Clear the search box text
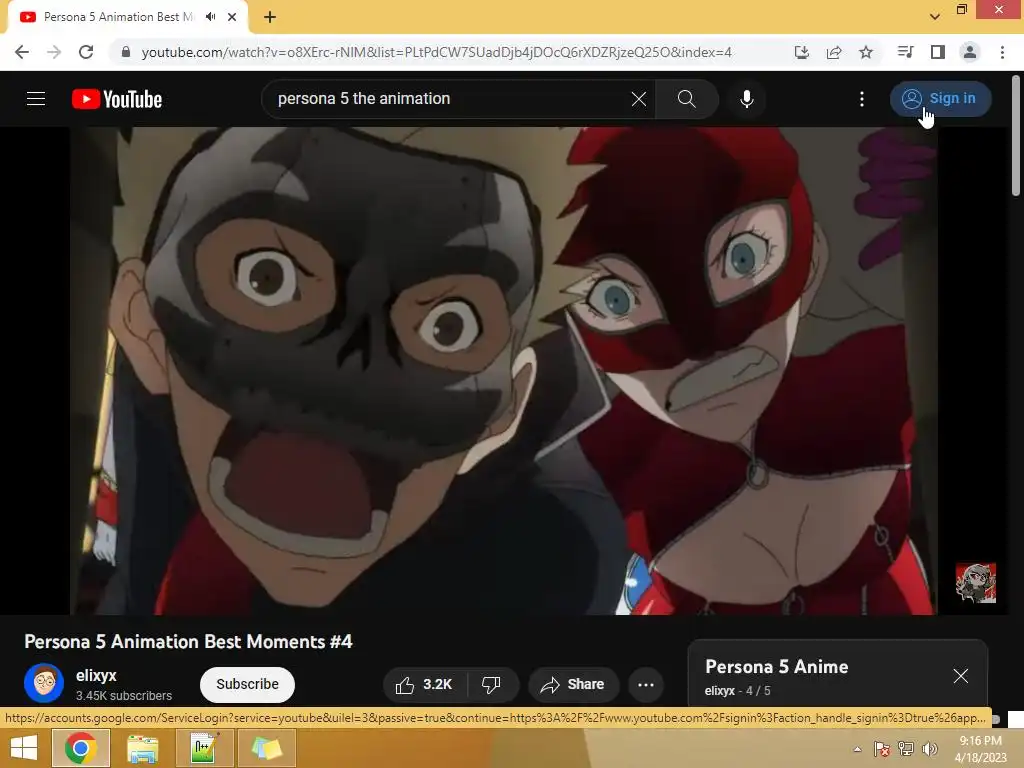This screenshot has width=1024, height=768. (639, 99)
